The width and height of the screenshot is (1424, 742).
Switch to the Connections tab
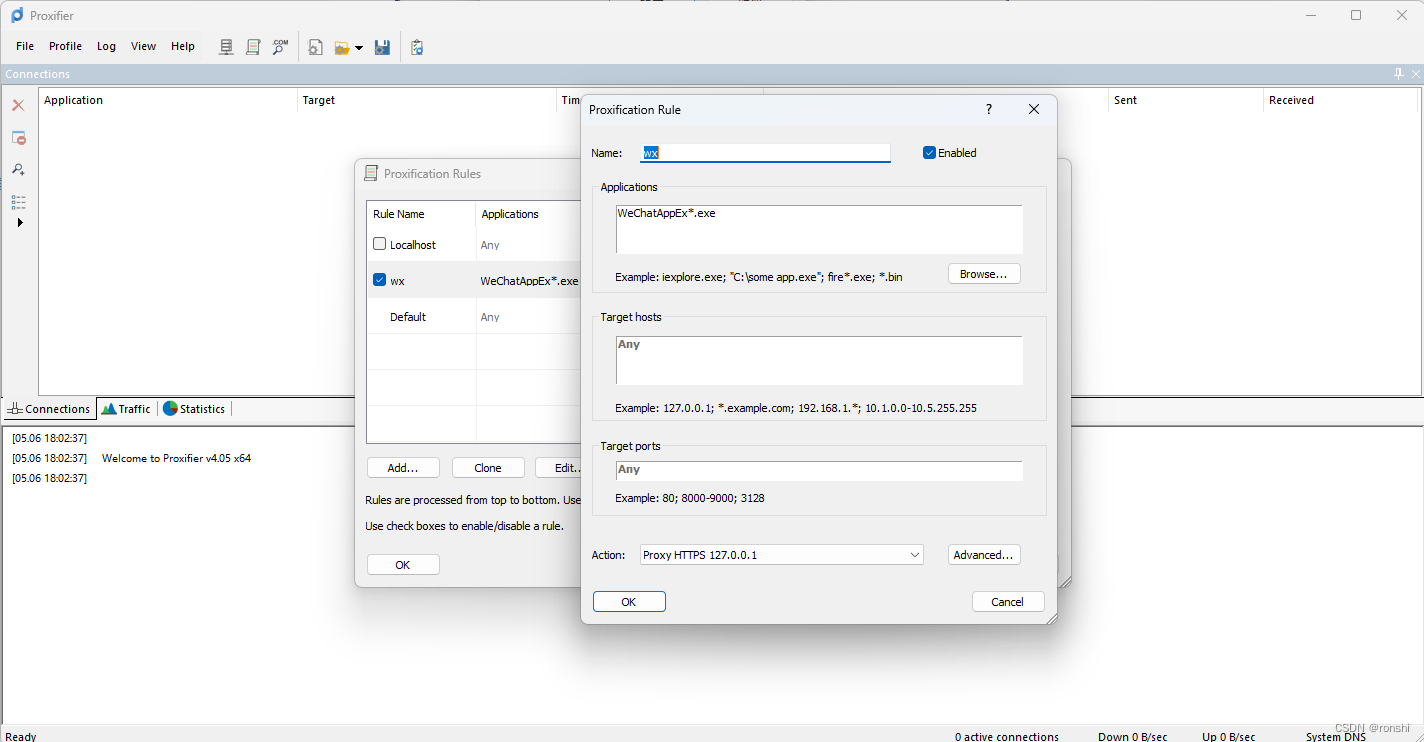pos(49,408)
